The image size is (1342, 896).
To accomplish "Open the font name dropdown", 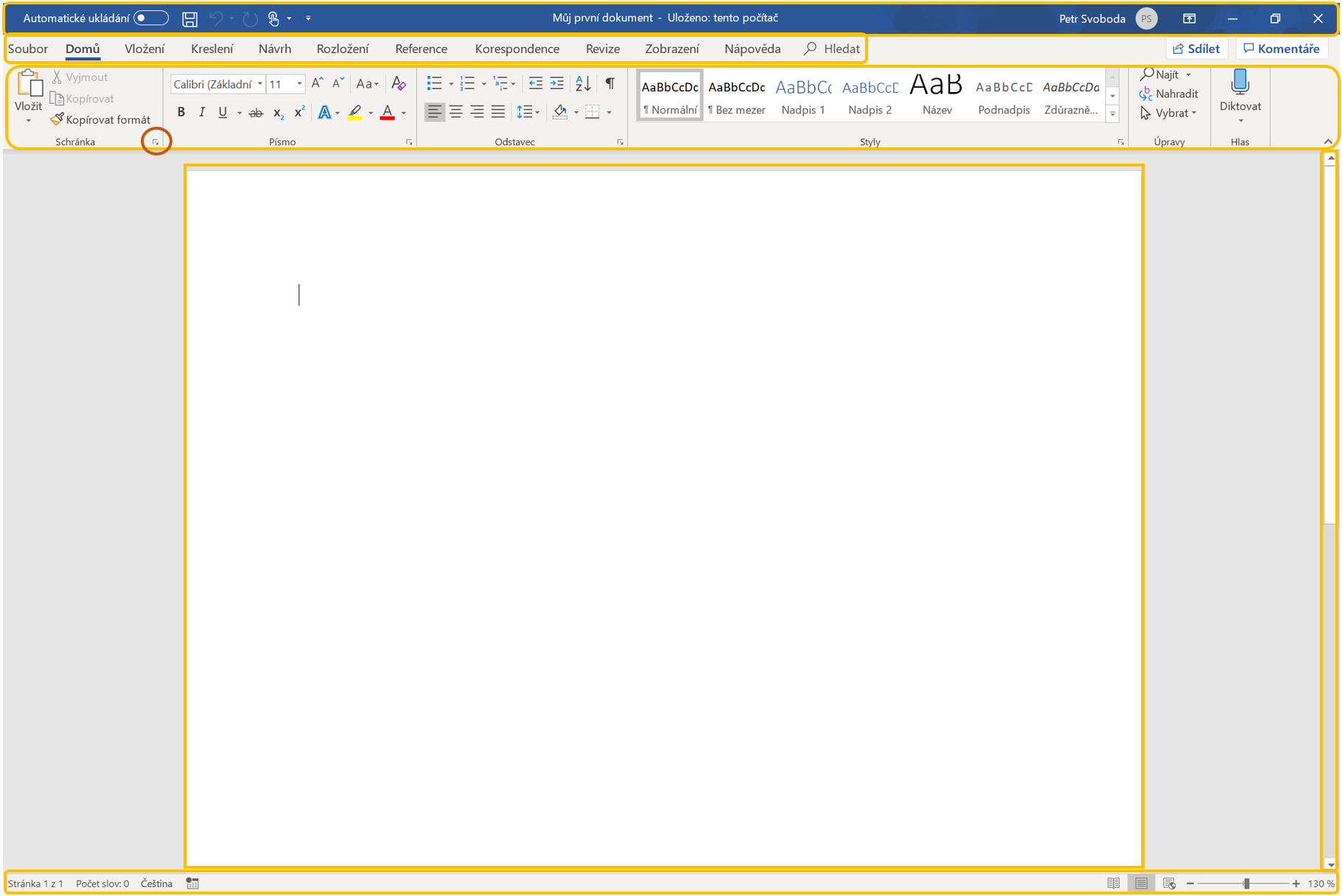I will [x=260, y=84].
